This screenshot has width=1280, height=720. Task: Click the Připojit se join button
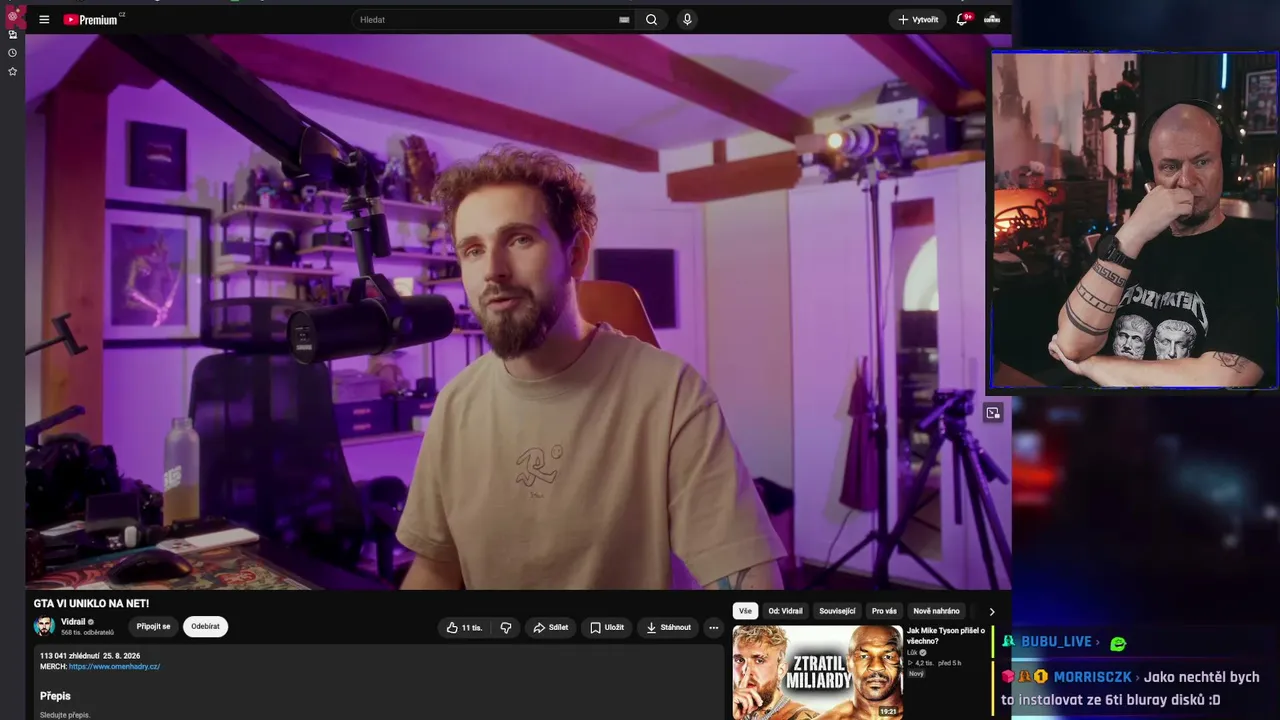(x=153, y=627)
